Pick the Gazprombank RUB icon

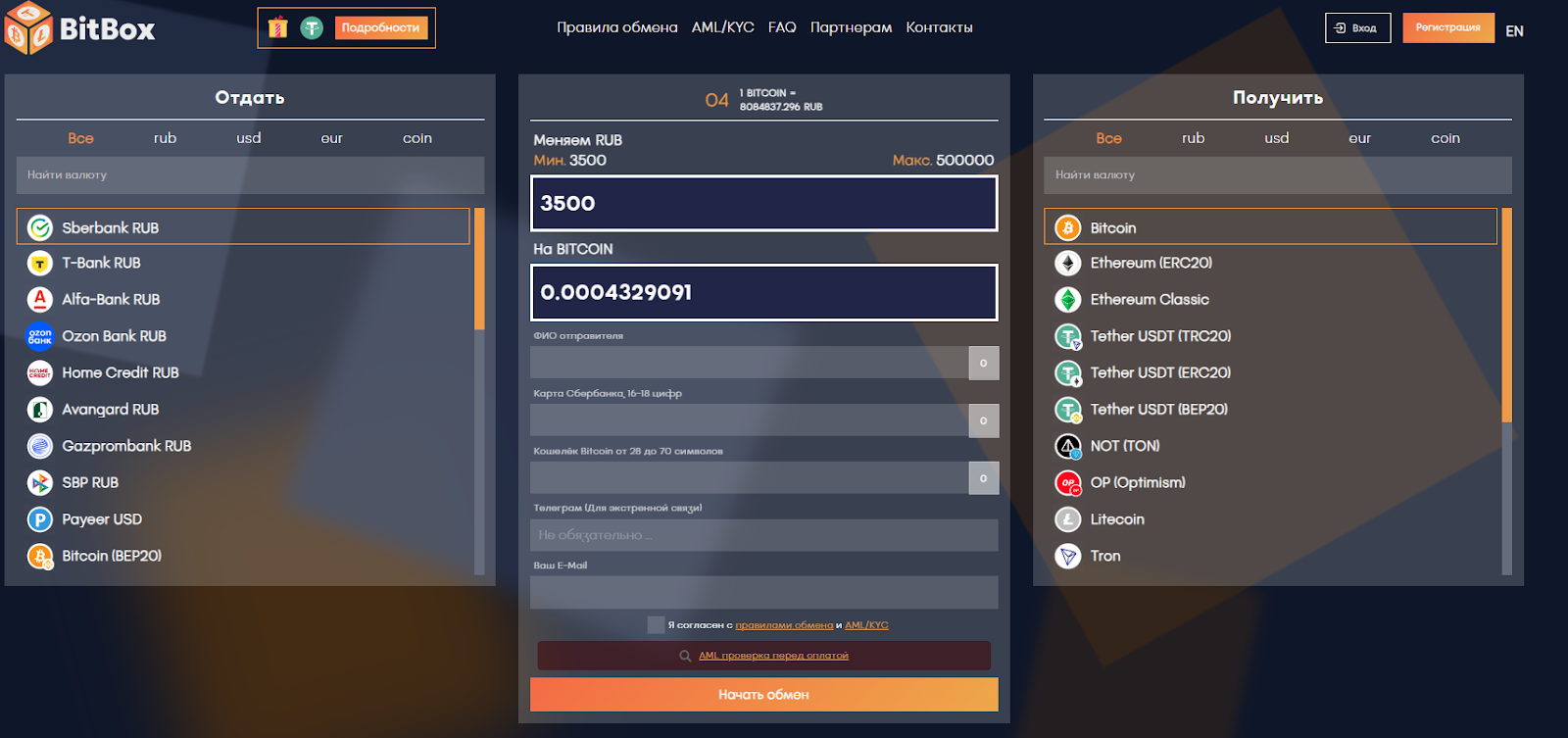(x=40, y=446)
